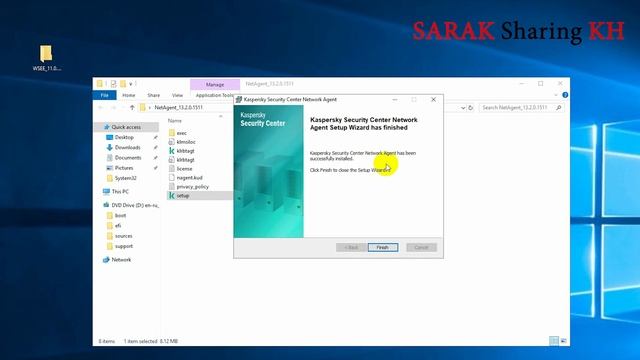Viewport: 640px width, 360px height.
Task: Open System32 in the navigation pane
Action: point(125,178)
